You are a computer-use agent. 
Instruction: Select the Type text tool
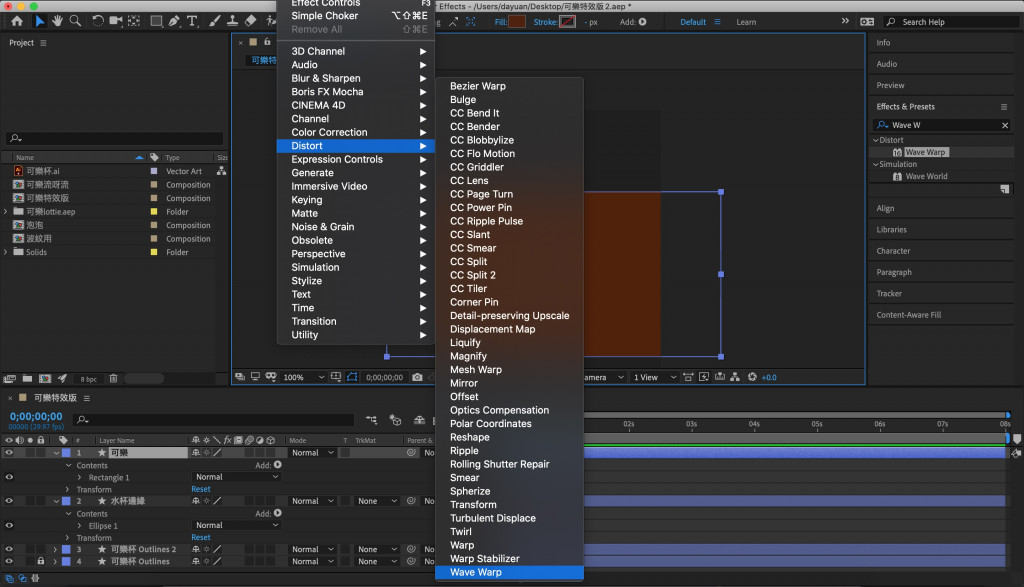pos(193,21)
